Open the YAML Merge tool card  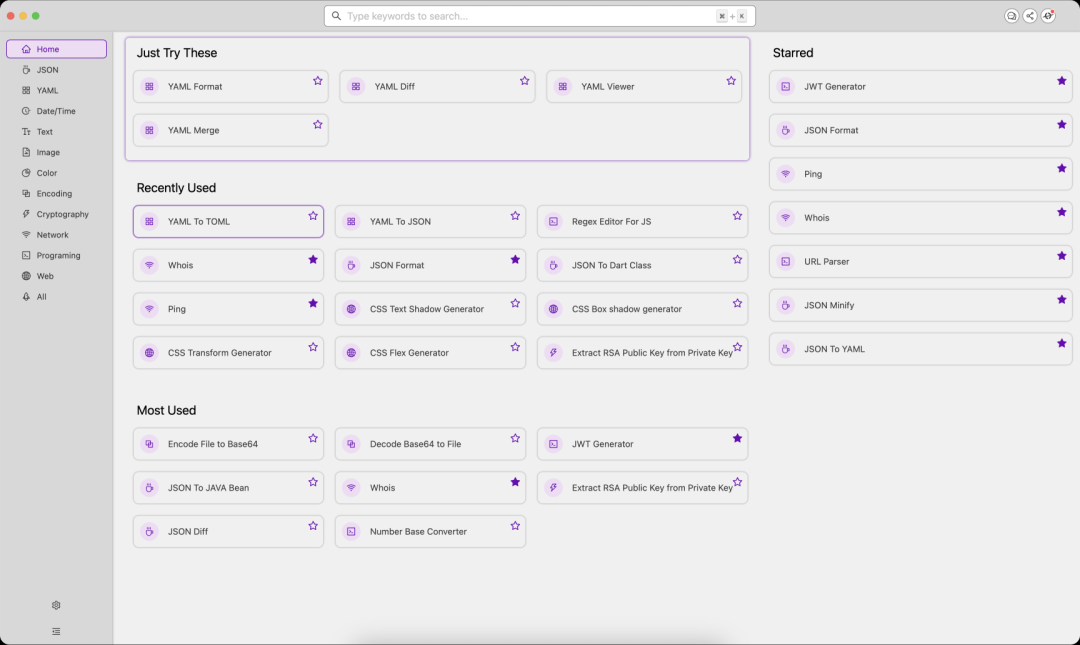pyautogui.click(x=231, y=130)
